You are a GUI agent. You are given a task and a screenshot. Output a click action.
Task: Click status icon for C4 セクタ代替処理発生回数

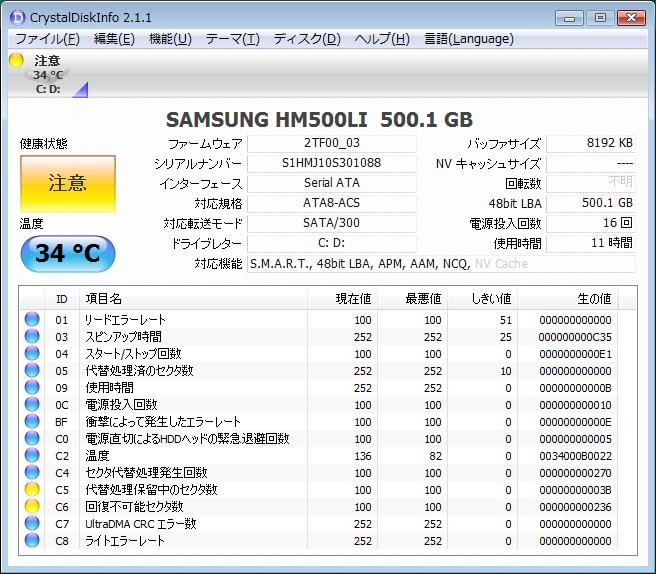(32, 473)
